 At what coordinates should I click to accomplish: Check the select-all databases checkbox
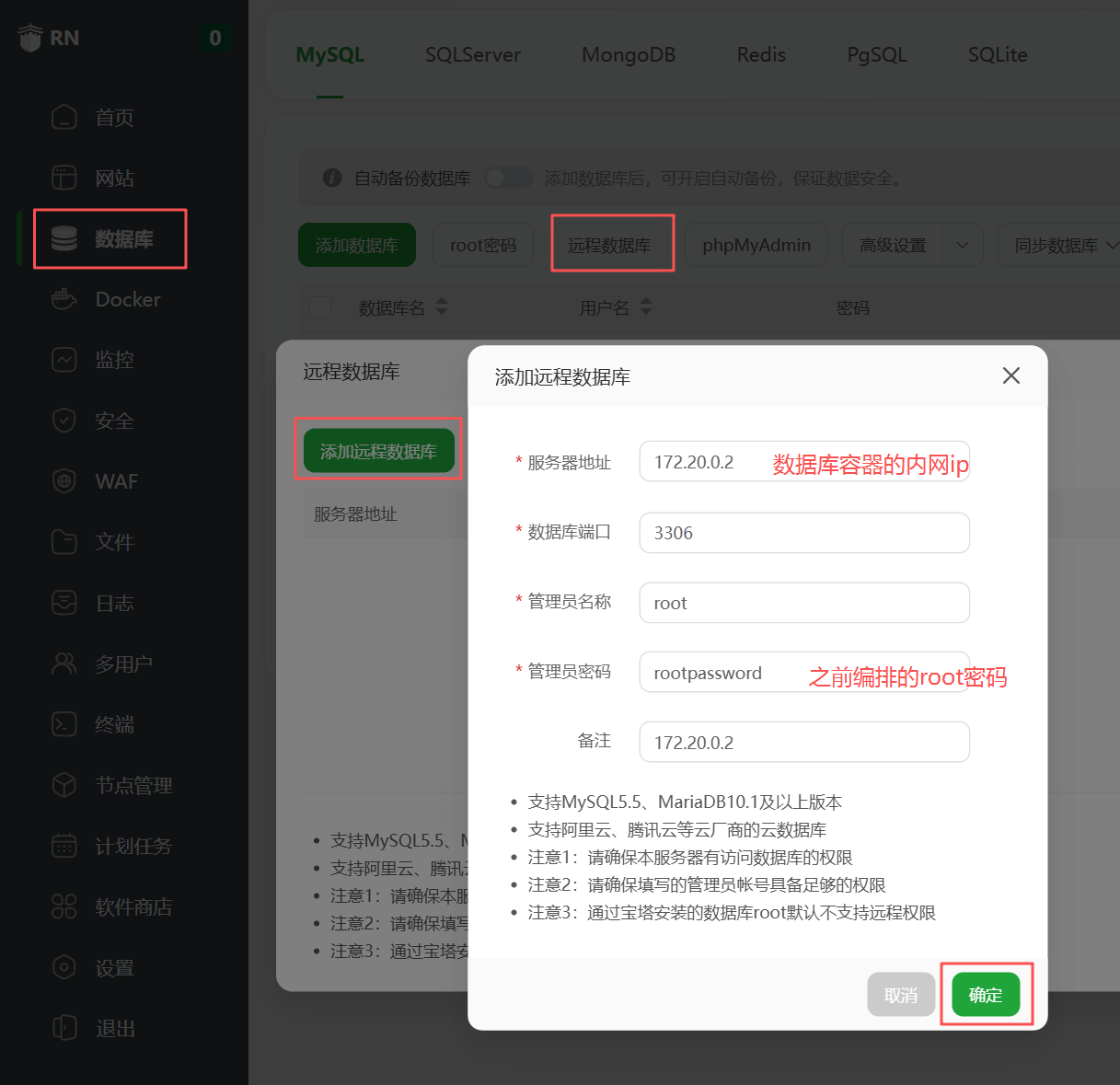click(x=320, y=307)
